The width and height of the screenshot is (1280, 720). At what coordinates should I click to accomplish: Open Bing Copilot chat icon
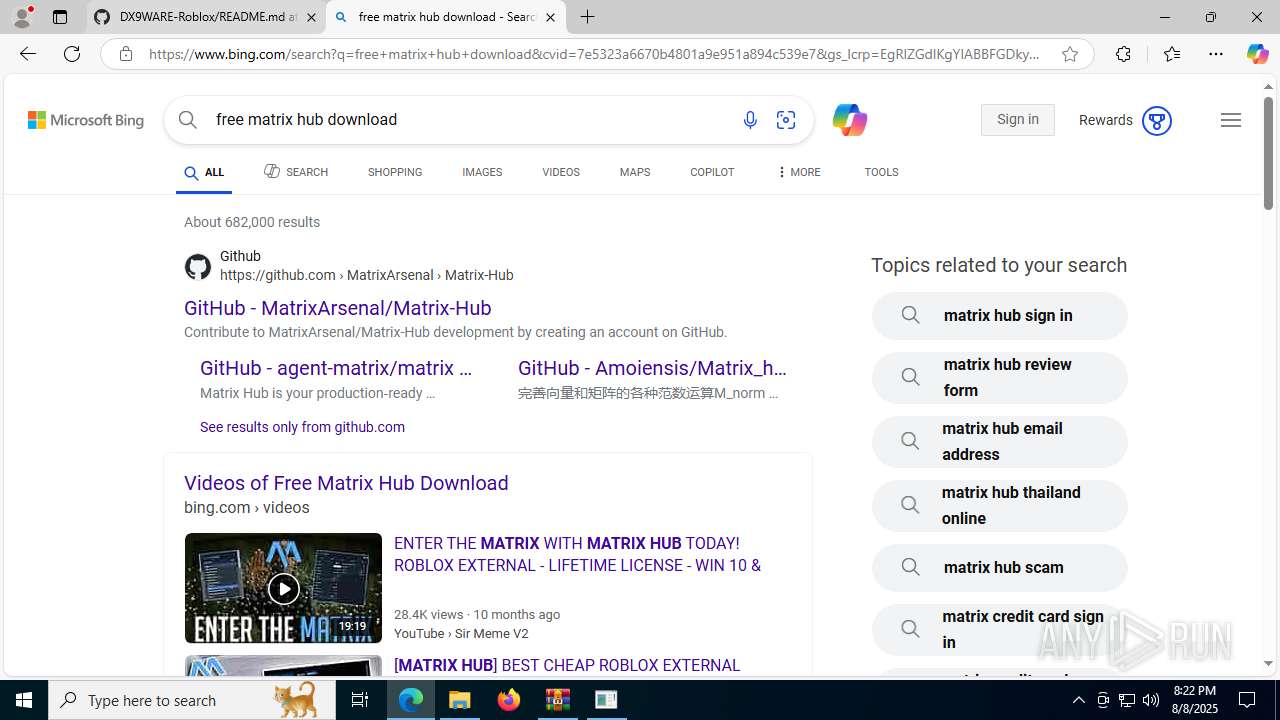(849, 120)
